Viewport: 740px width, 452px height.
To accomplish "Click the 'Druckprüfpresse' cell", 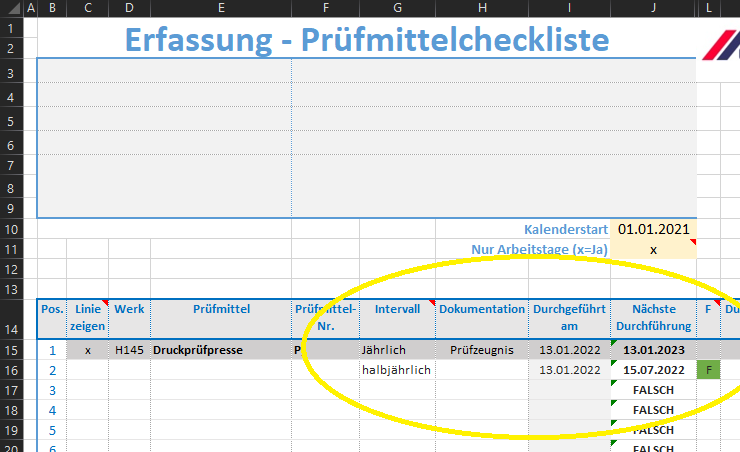I will coord(221,350).
